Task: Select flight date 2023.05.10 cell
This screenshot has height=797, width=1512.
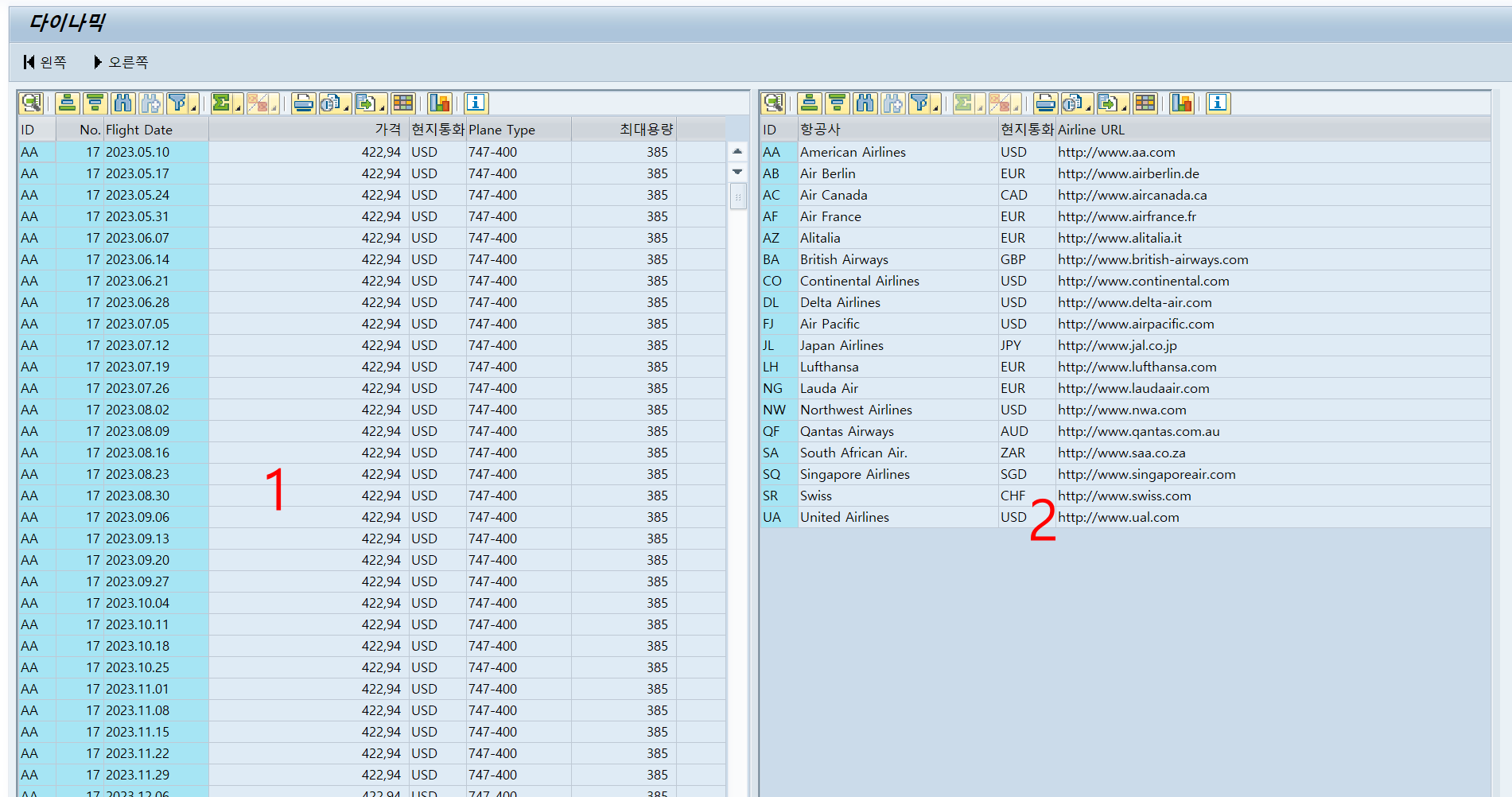Action: [156, 152]
